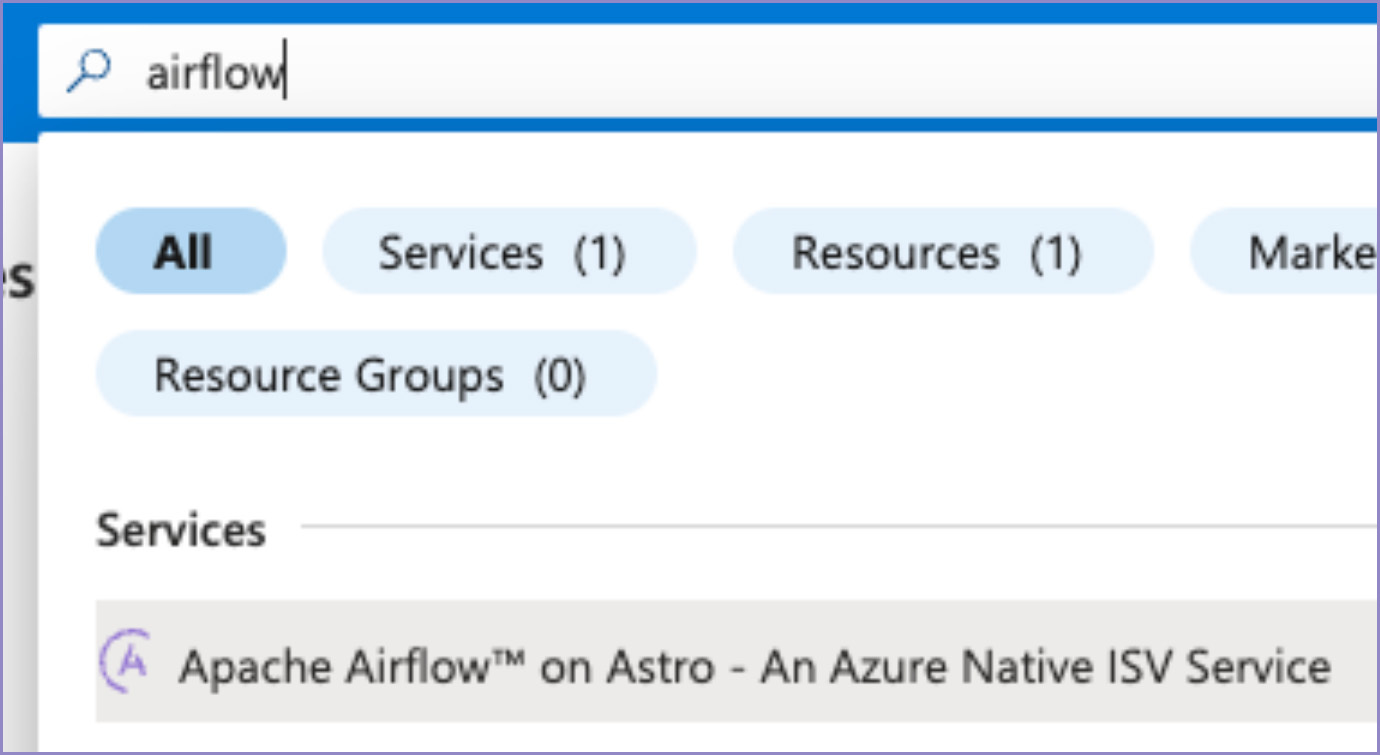Click the magnifying glass search icon
This screenshot has height=755, width=1380.
[88, 72]
